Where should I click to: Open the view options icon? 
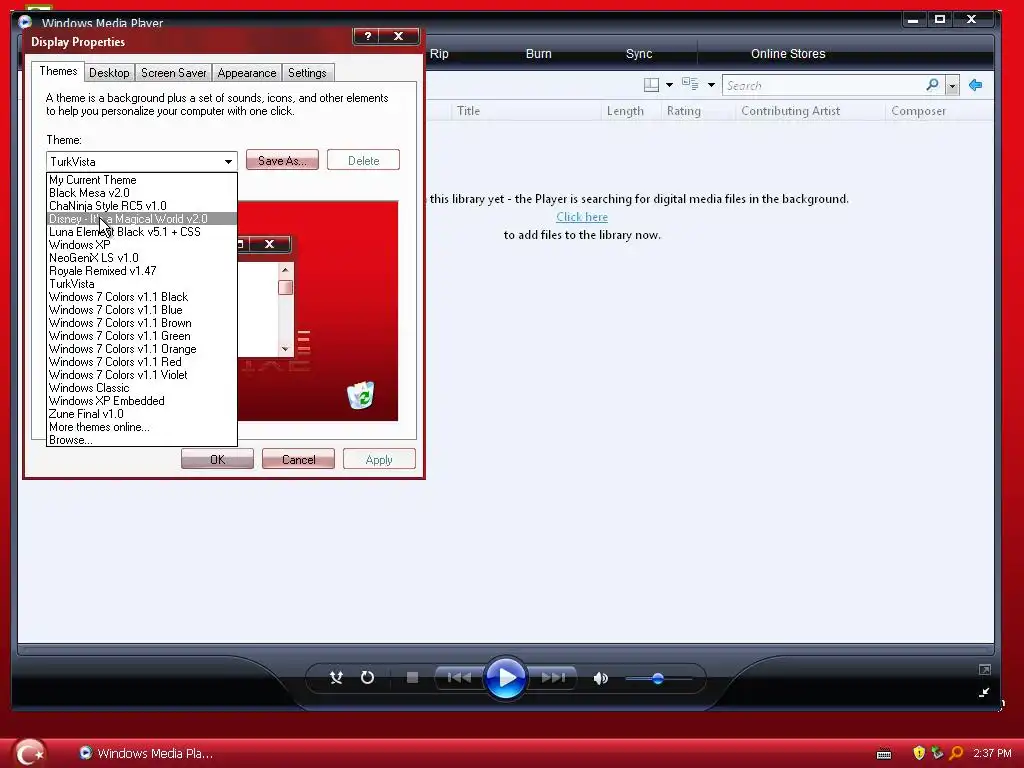tap(690, 84)
